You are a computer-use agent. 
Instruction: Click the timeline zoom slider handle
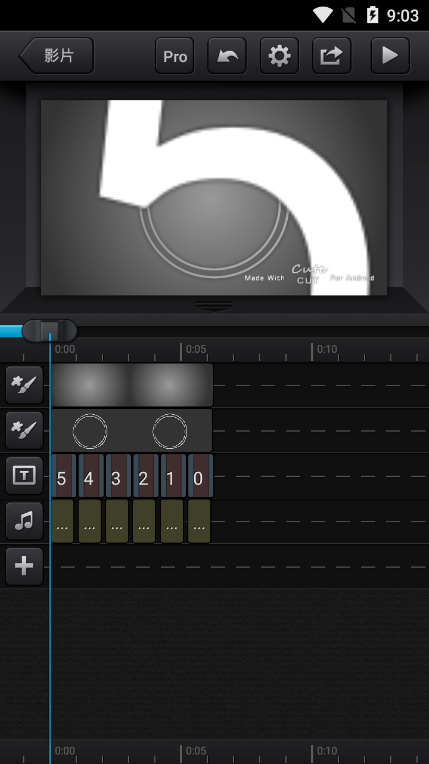[49, 331]
